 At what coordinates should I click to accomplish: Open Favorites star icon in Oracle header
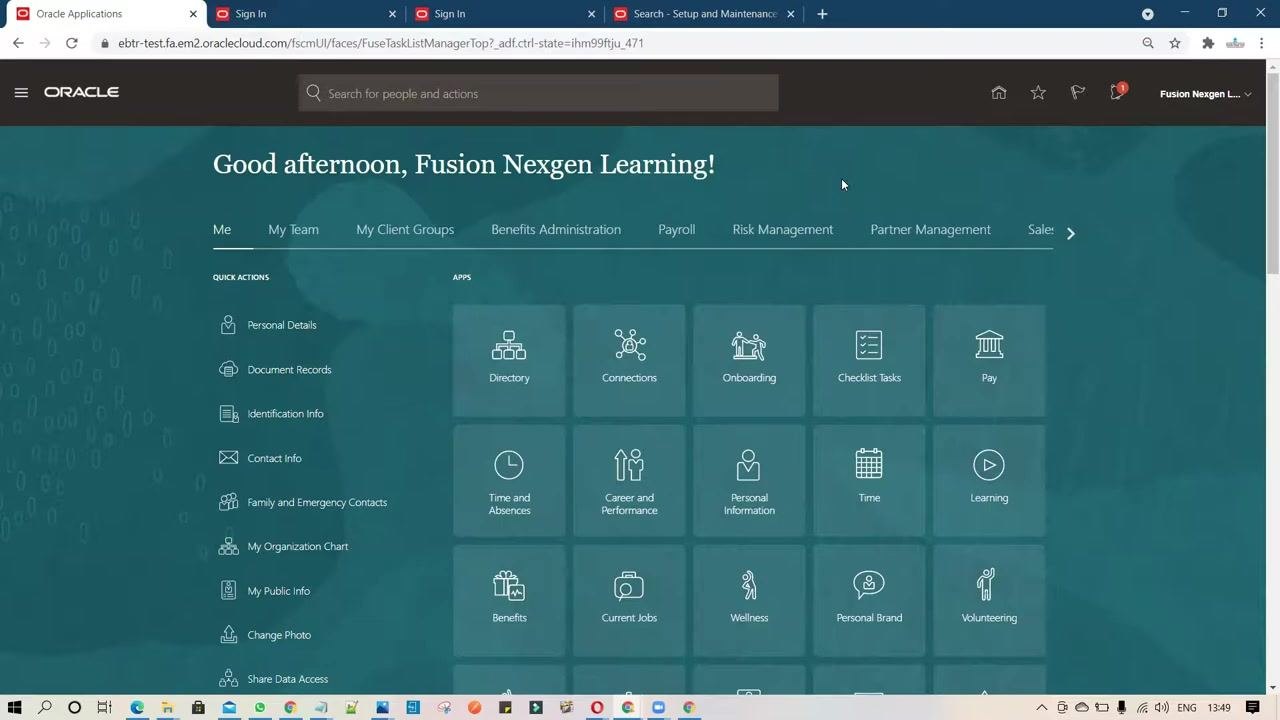tap(1038, 93)
